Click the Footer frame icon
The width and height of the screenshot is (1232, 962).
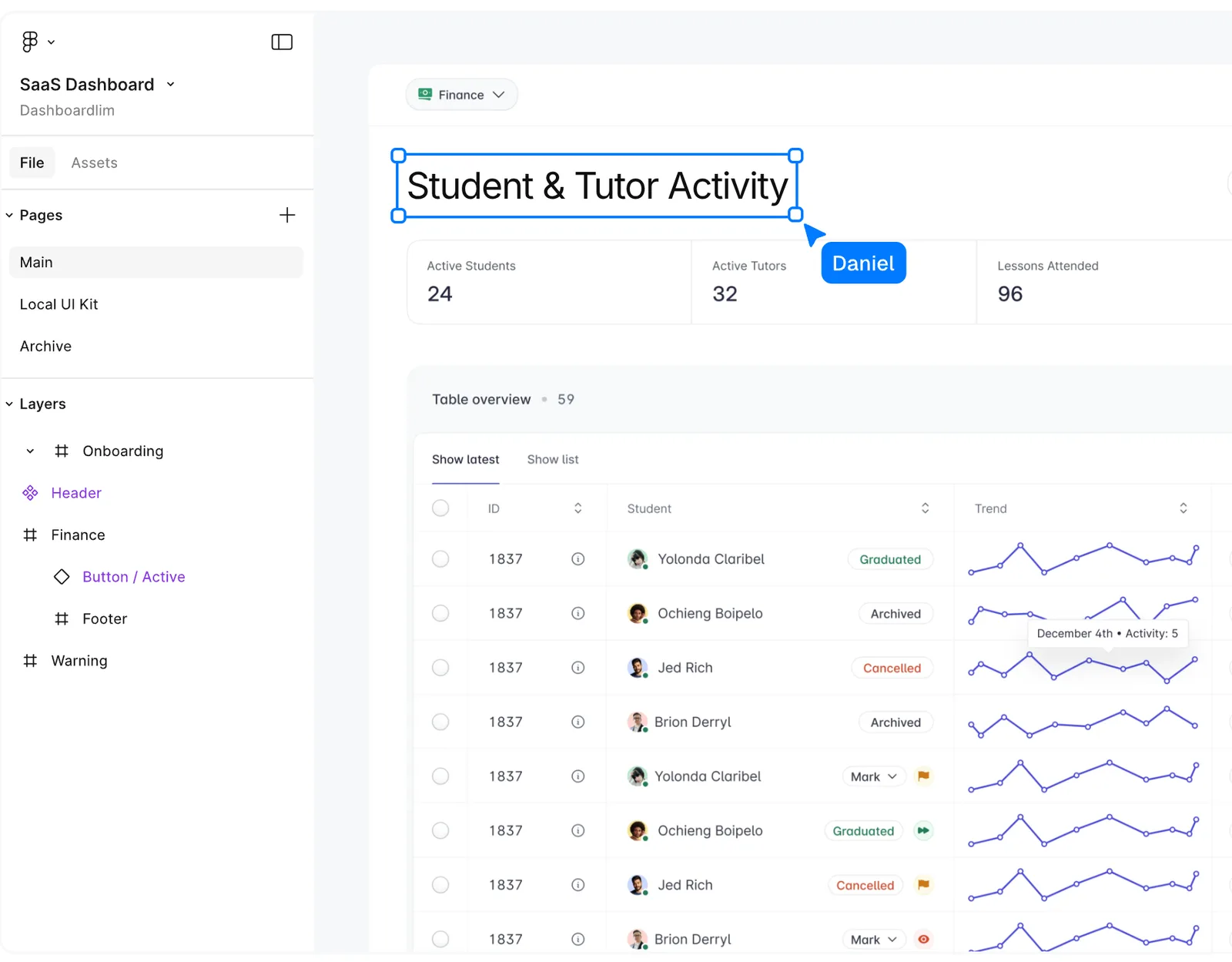62,618
